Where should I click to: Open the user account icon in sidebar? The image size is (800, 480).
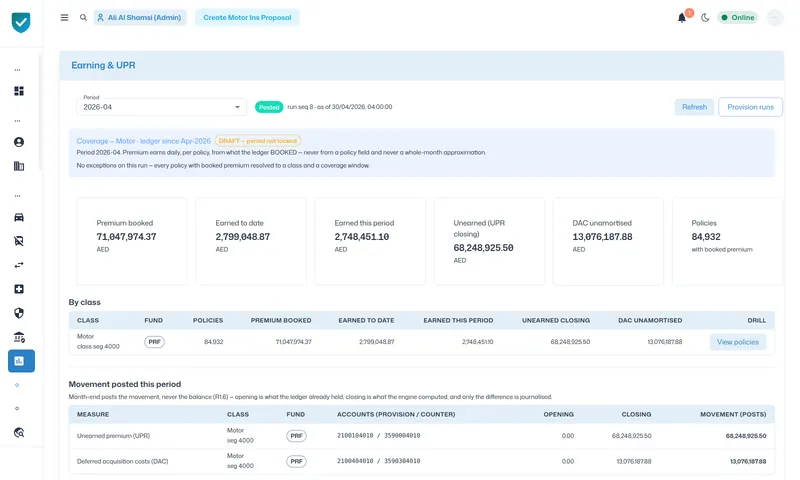(19, 142)
